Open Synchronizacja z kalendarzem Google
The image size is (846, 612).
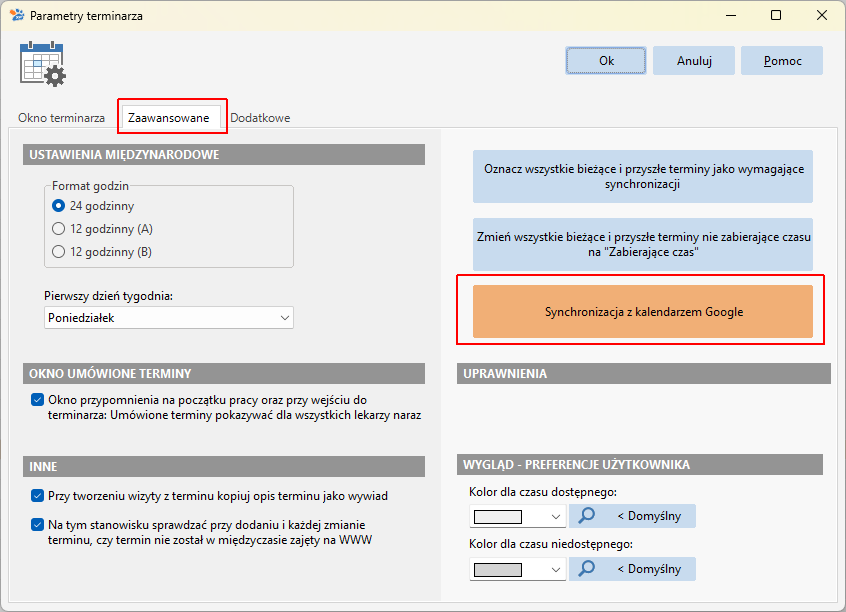click(x=643, y=311)
